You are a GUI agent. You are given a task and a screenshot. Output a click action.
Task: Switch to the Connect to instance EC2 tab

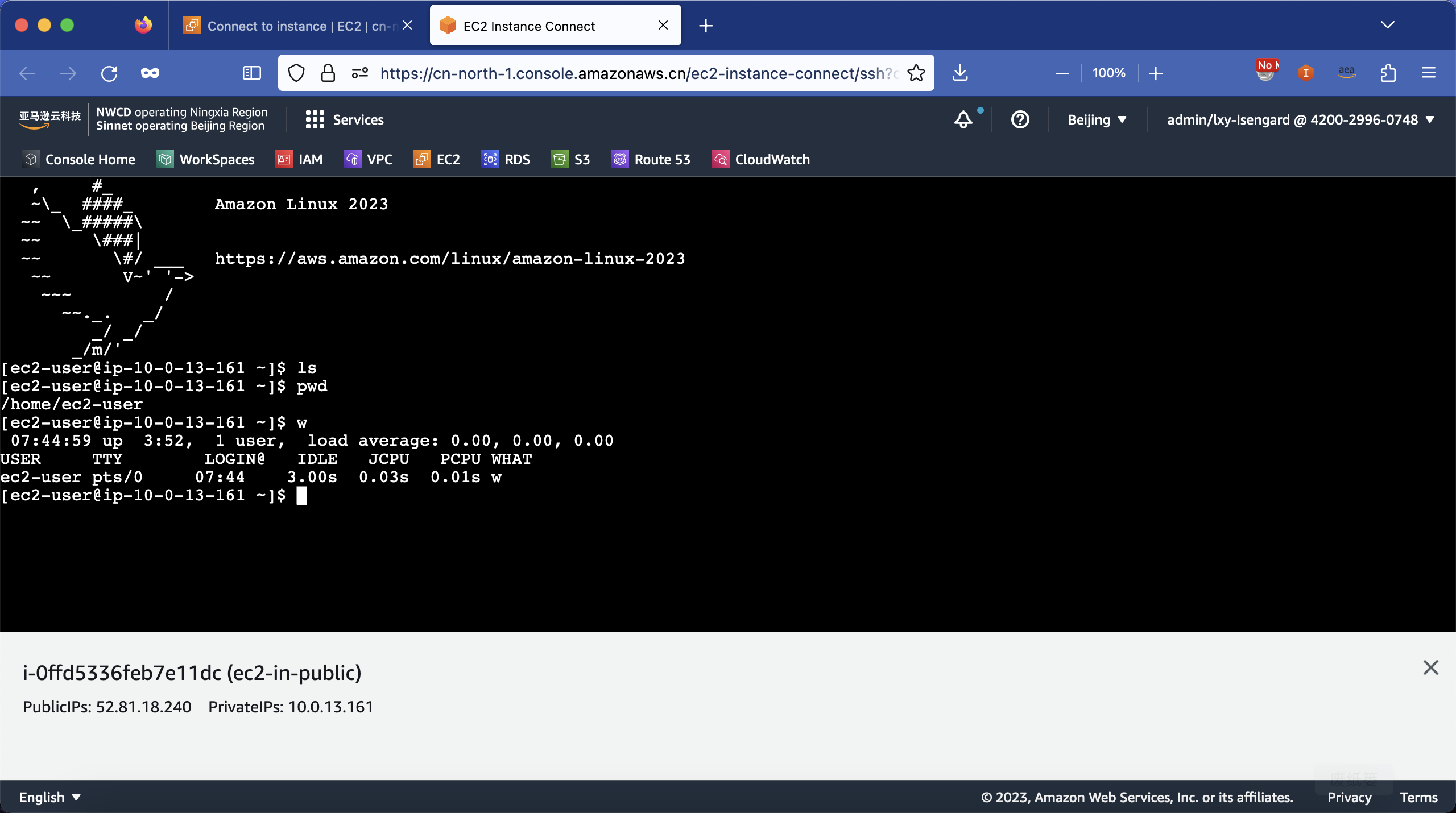tap(299, 26)
